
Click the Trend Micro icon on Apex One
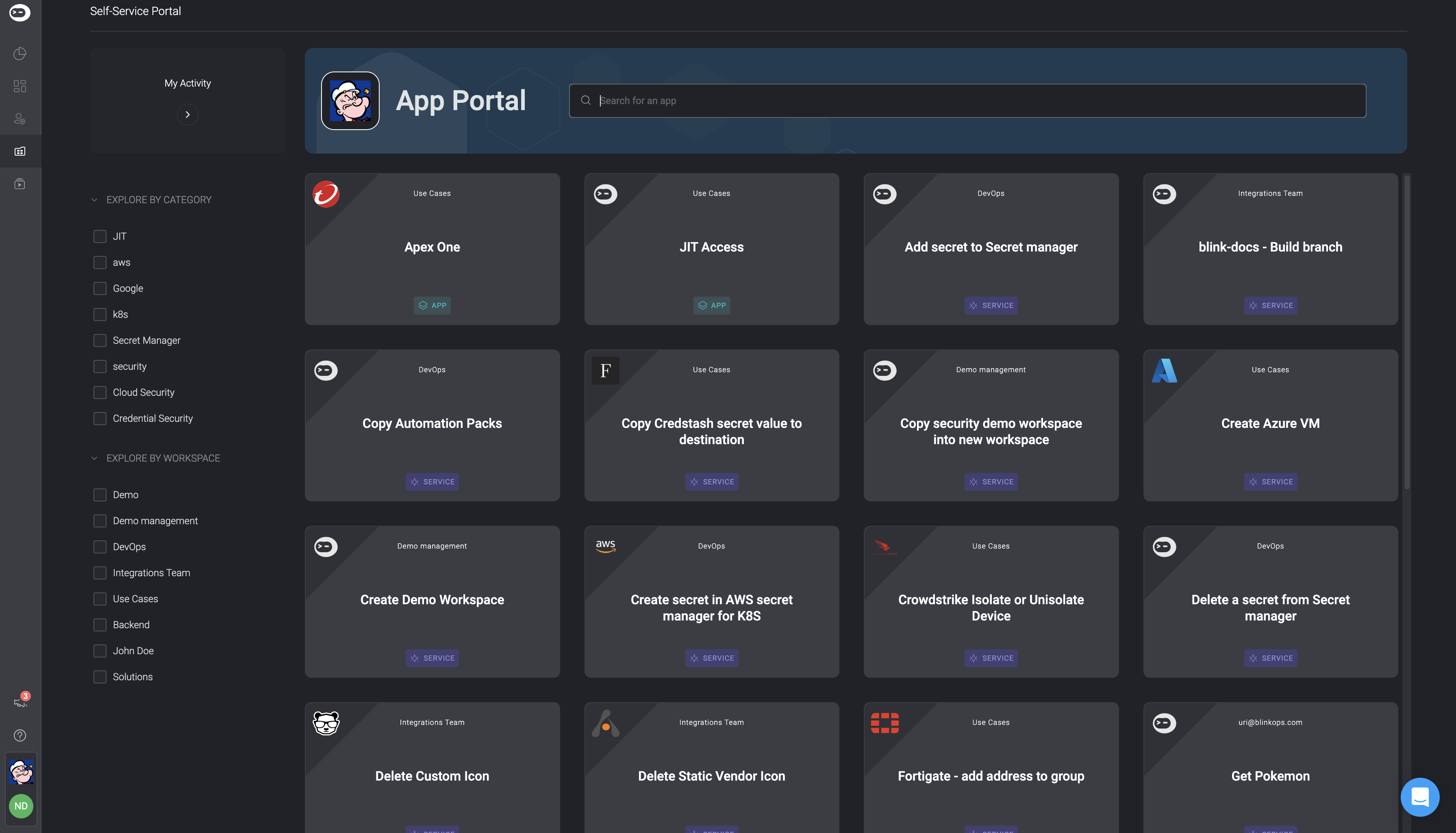click(326, 195)
